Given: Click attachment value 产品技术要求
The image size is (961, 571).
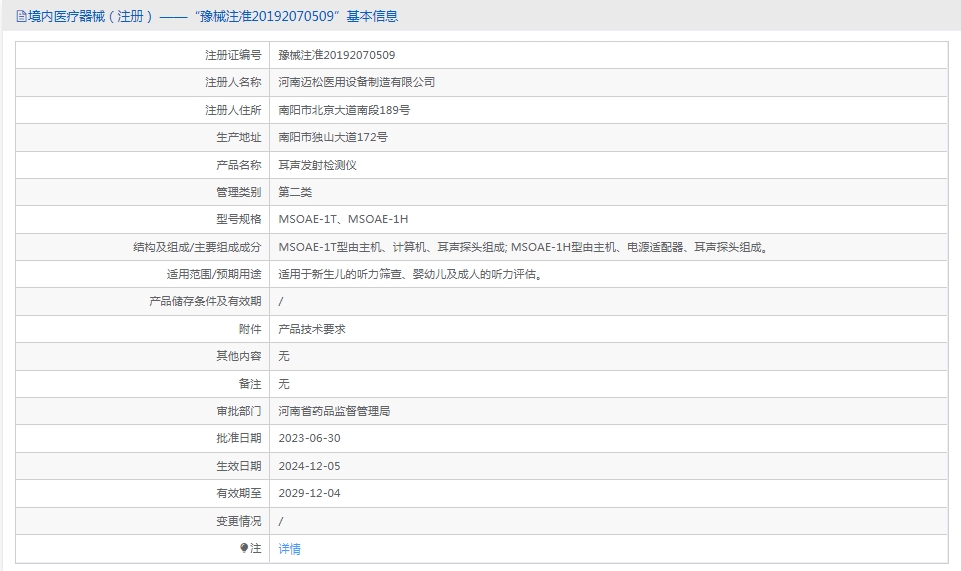Looking at the screenshot, I should point(312,329).
